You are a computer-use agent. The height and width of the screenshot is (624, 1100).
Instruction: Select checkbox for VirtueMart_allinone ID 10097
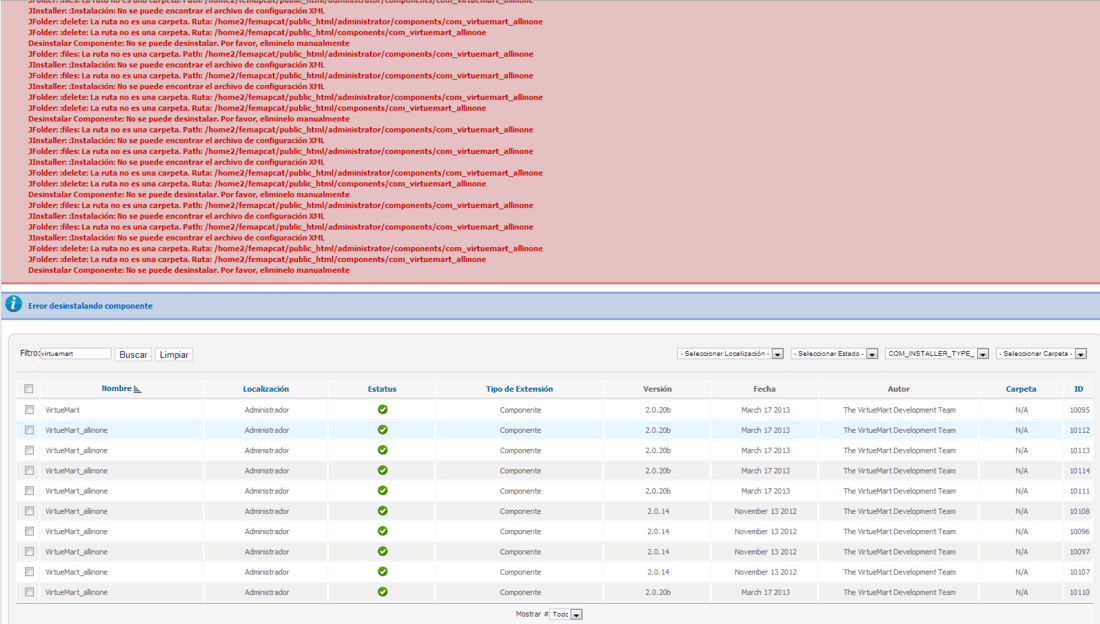click(x=29, y=552)
